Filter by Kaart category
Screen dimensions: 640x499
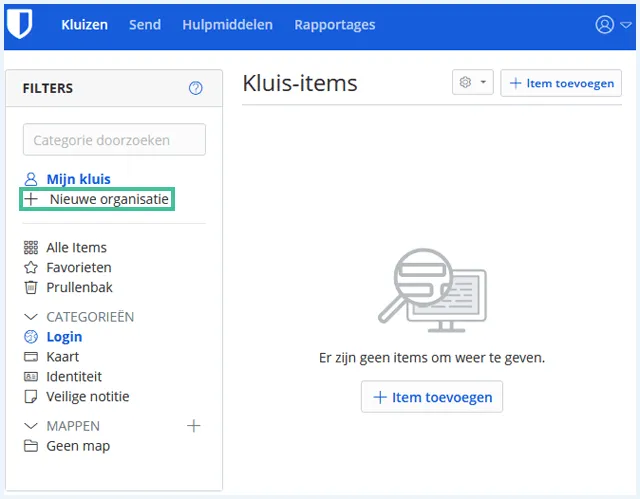coord(62,357)
